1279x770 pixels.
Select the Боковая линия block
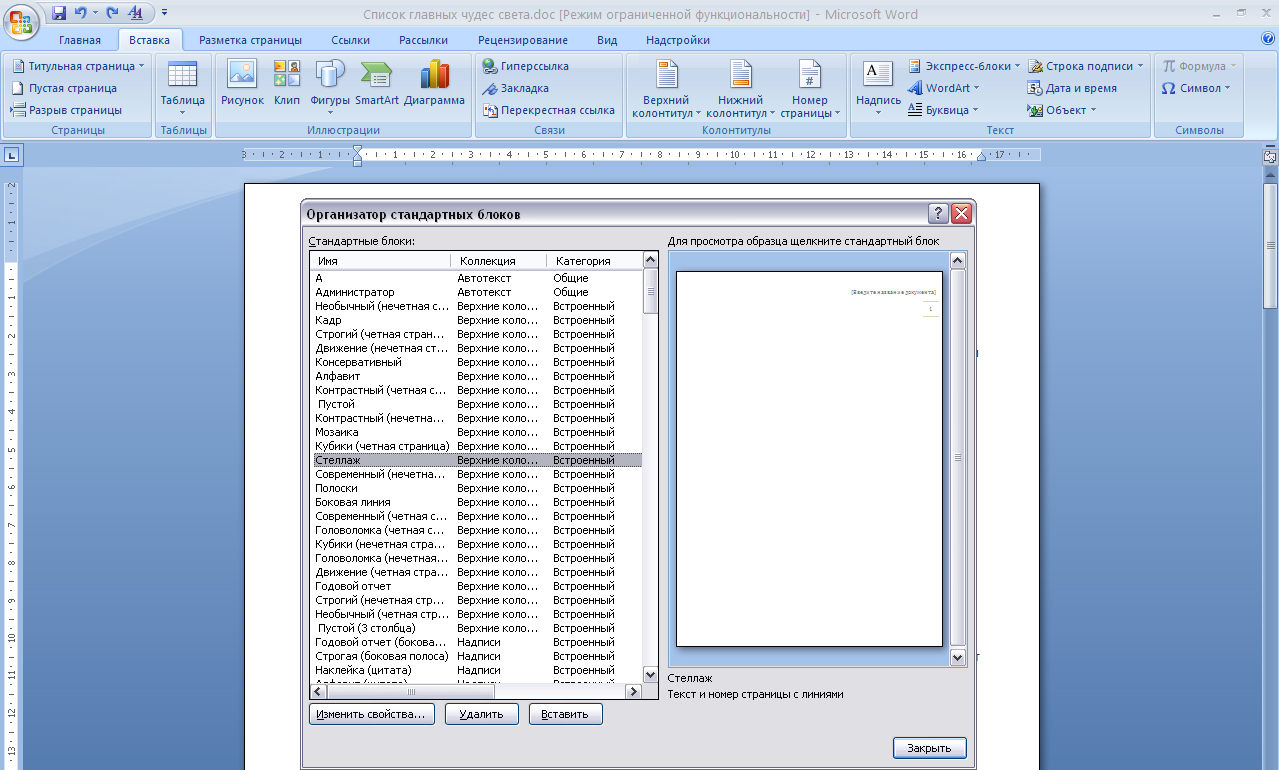477,502
